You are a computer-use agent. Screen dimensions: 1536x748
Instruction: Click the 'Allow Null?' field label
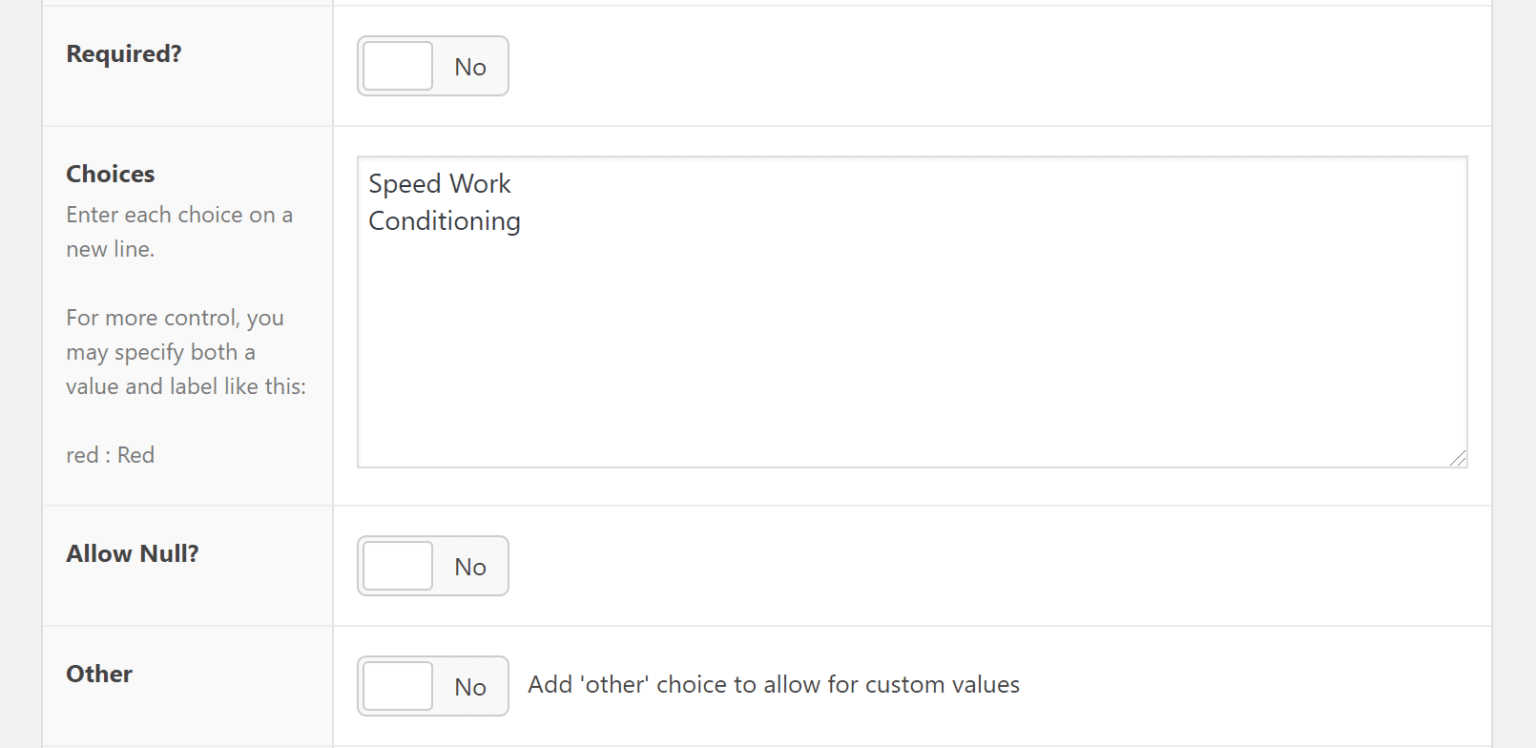(x=132, y=554)
